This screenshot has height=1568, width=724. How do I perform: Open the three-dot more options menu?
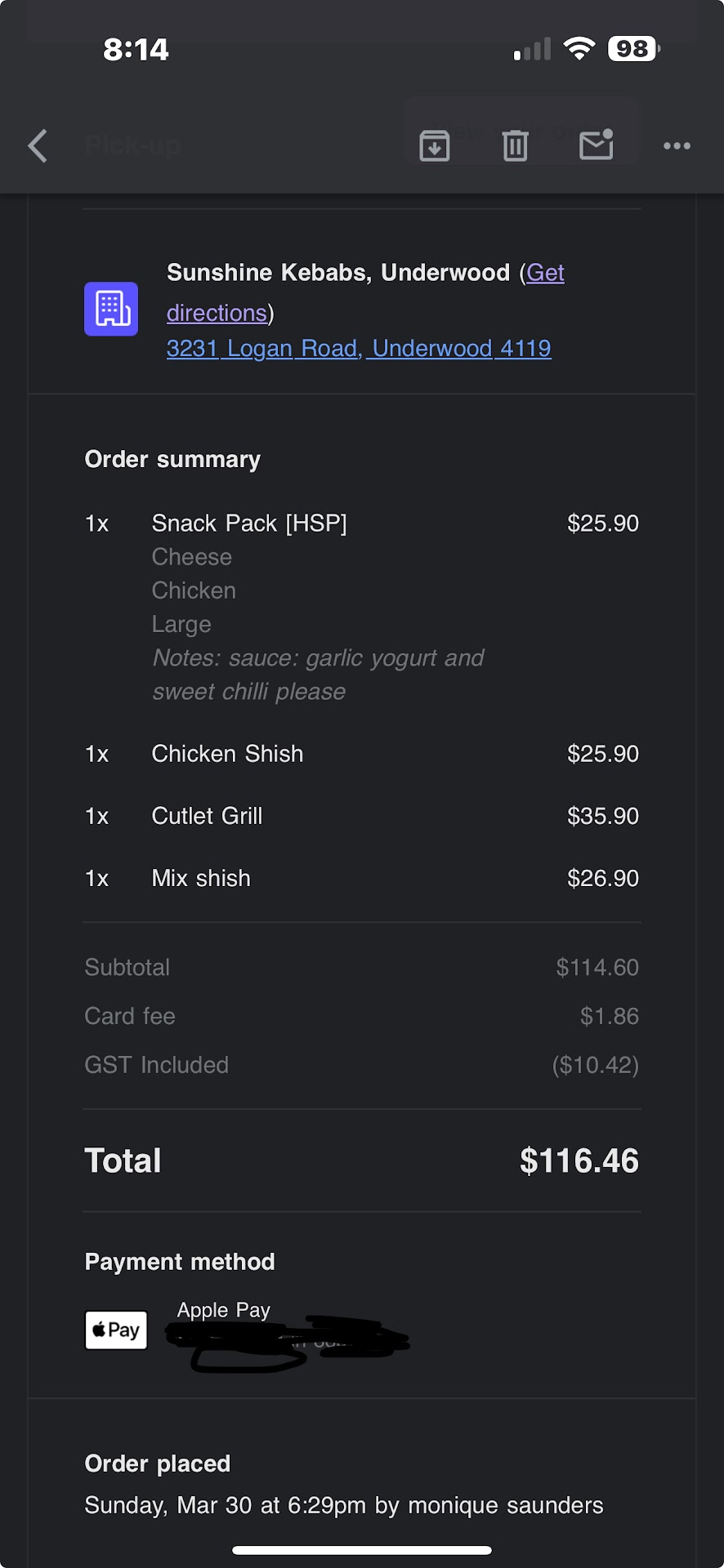click(677, 146)
